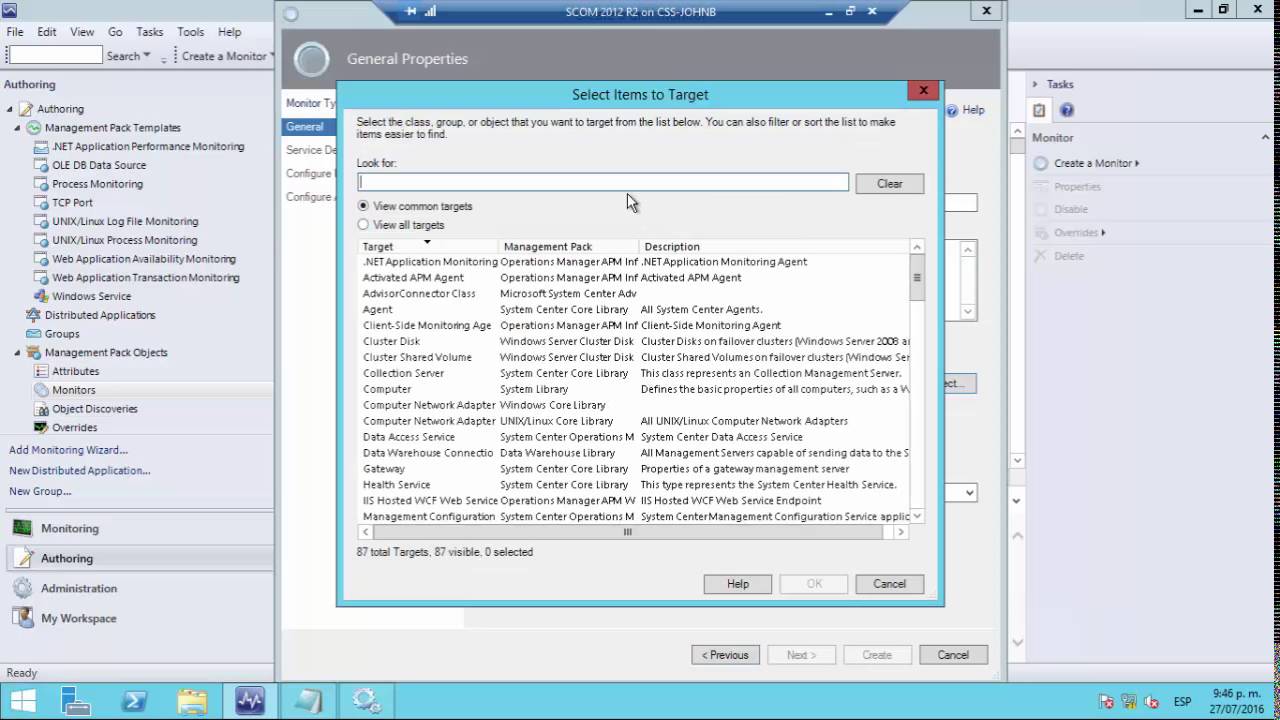Open Groups node icon
Screen dimensions: 1280x720
(33, 334)
